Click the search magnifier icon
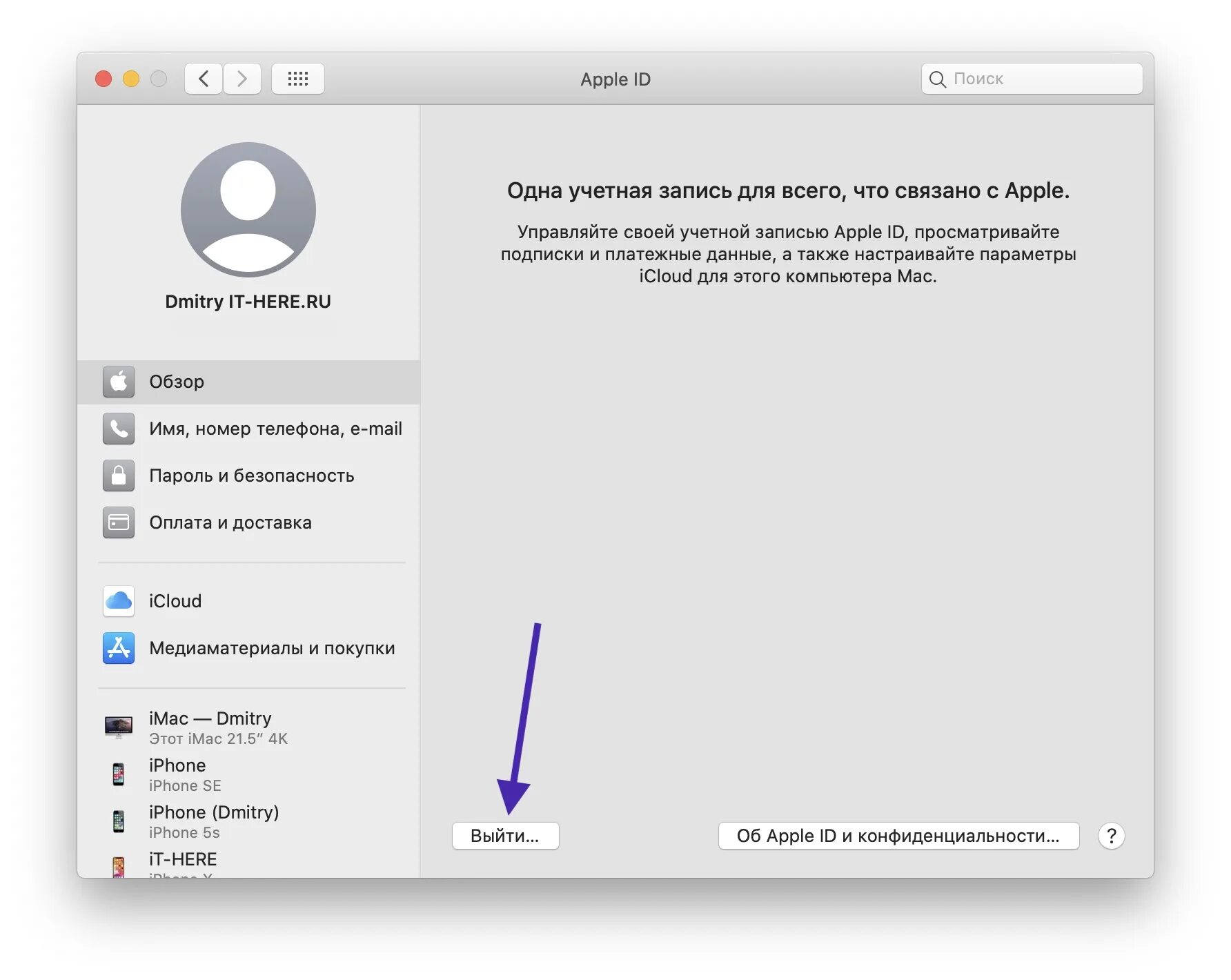The width and height of the screenshot is (1231, 980). (x=937, y=79)
